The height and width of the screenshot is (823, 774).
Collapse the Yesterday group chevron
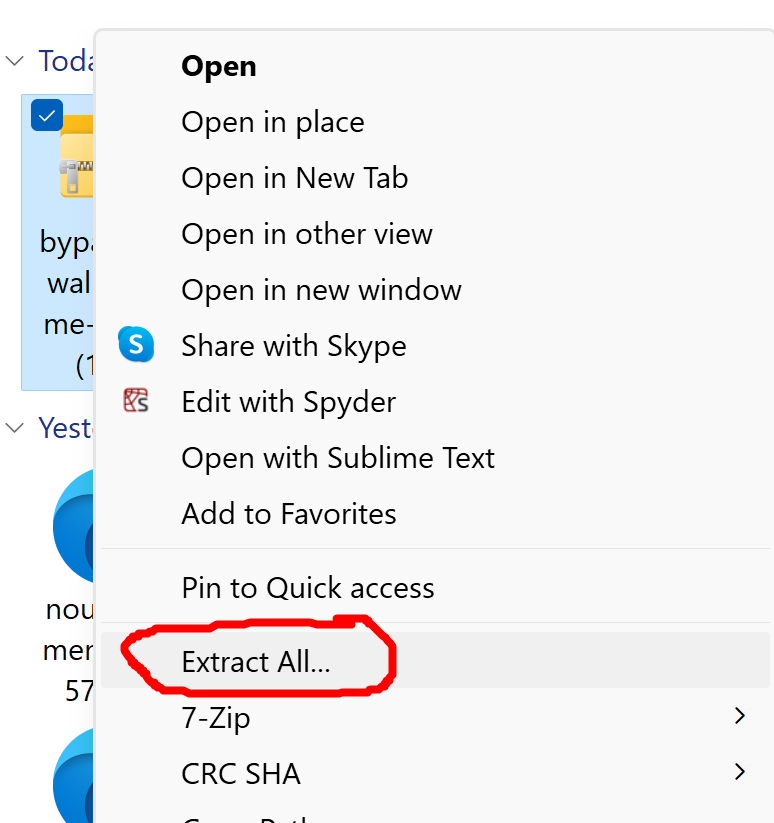pos(15,428)
